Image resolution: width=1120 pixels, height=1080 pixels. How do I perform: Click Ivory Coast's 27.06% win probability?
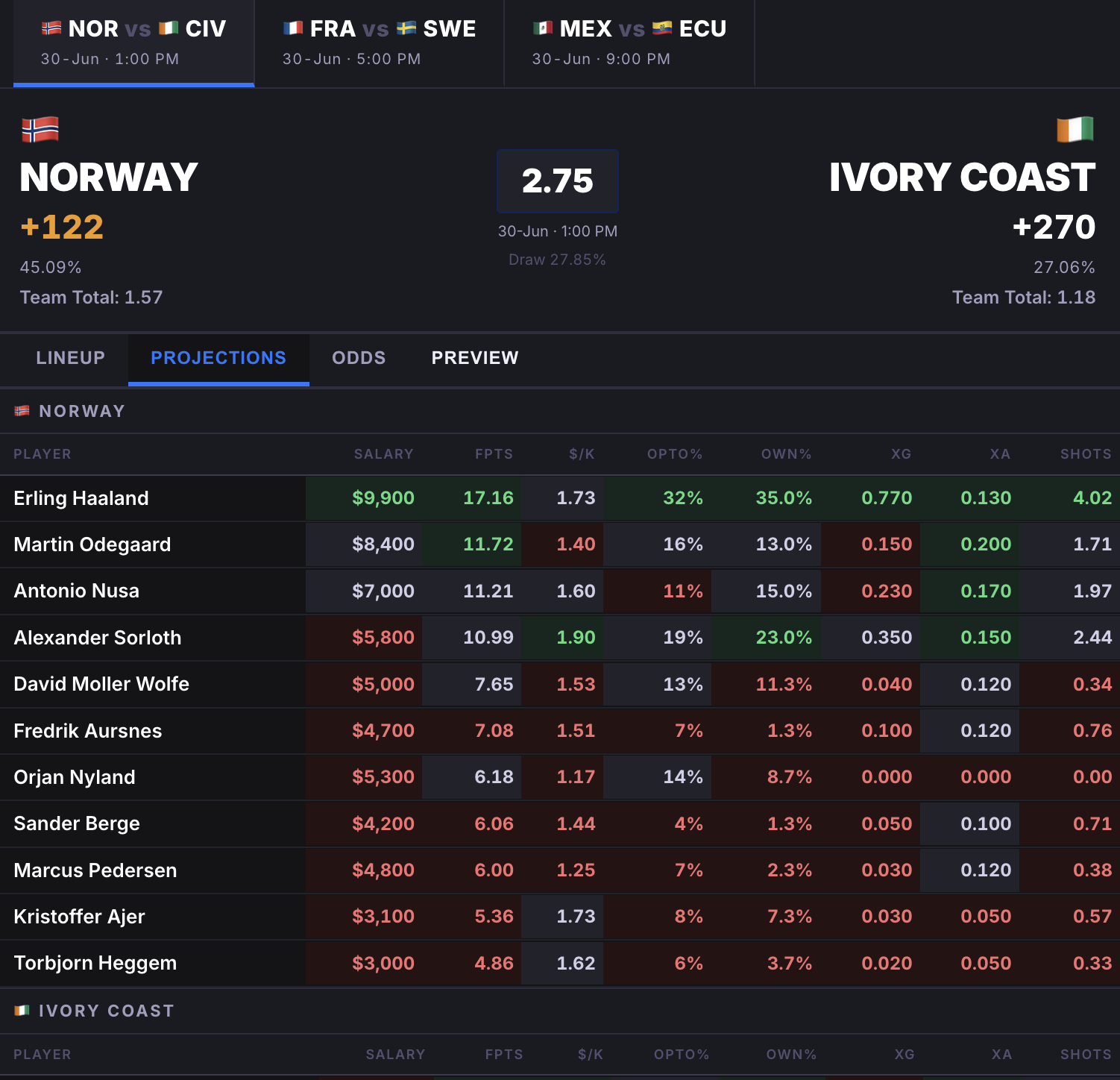1064,267
